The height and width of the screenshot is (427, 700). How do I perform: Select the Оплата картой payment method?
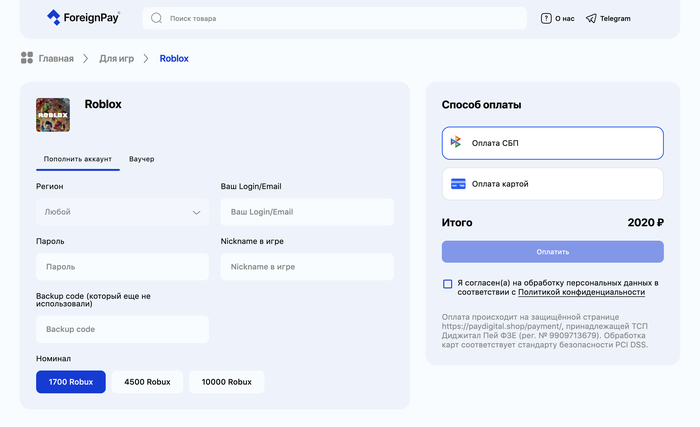pos(553,184)
